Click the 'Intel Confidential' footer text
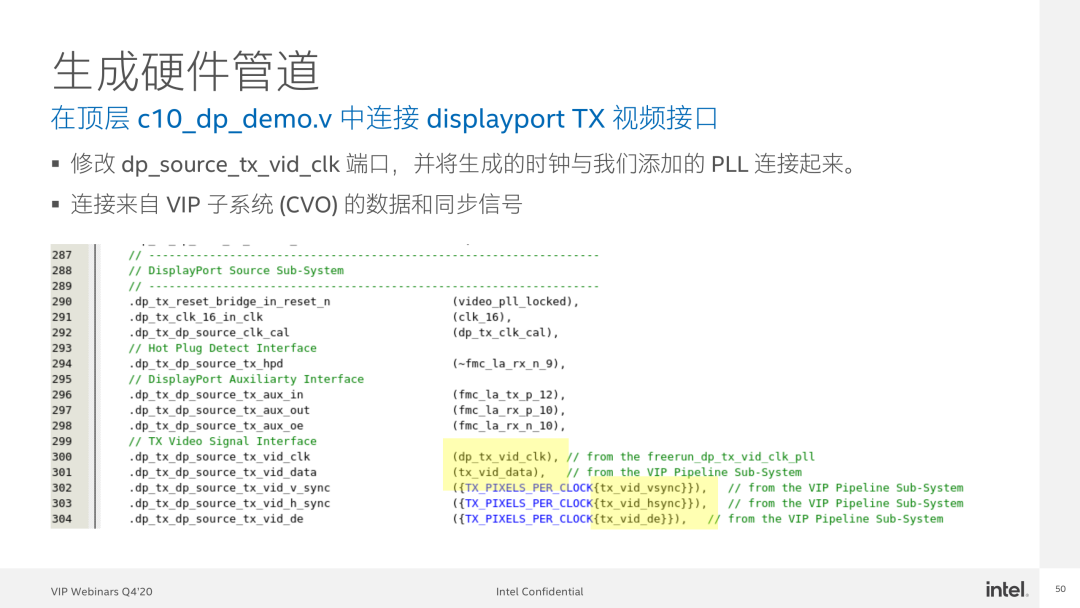The image size is (1080, 608). click(539, 591)
